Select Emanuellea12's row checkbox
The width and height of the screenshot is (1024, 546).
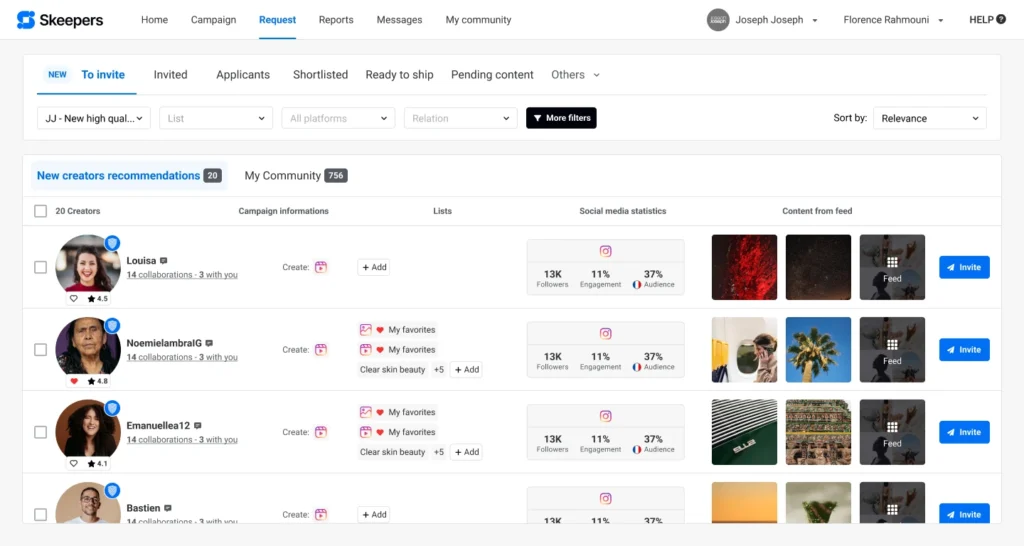click(40, 432)
